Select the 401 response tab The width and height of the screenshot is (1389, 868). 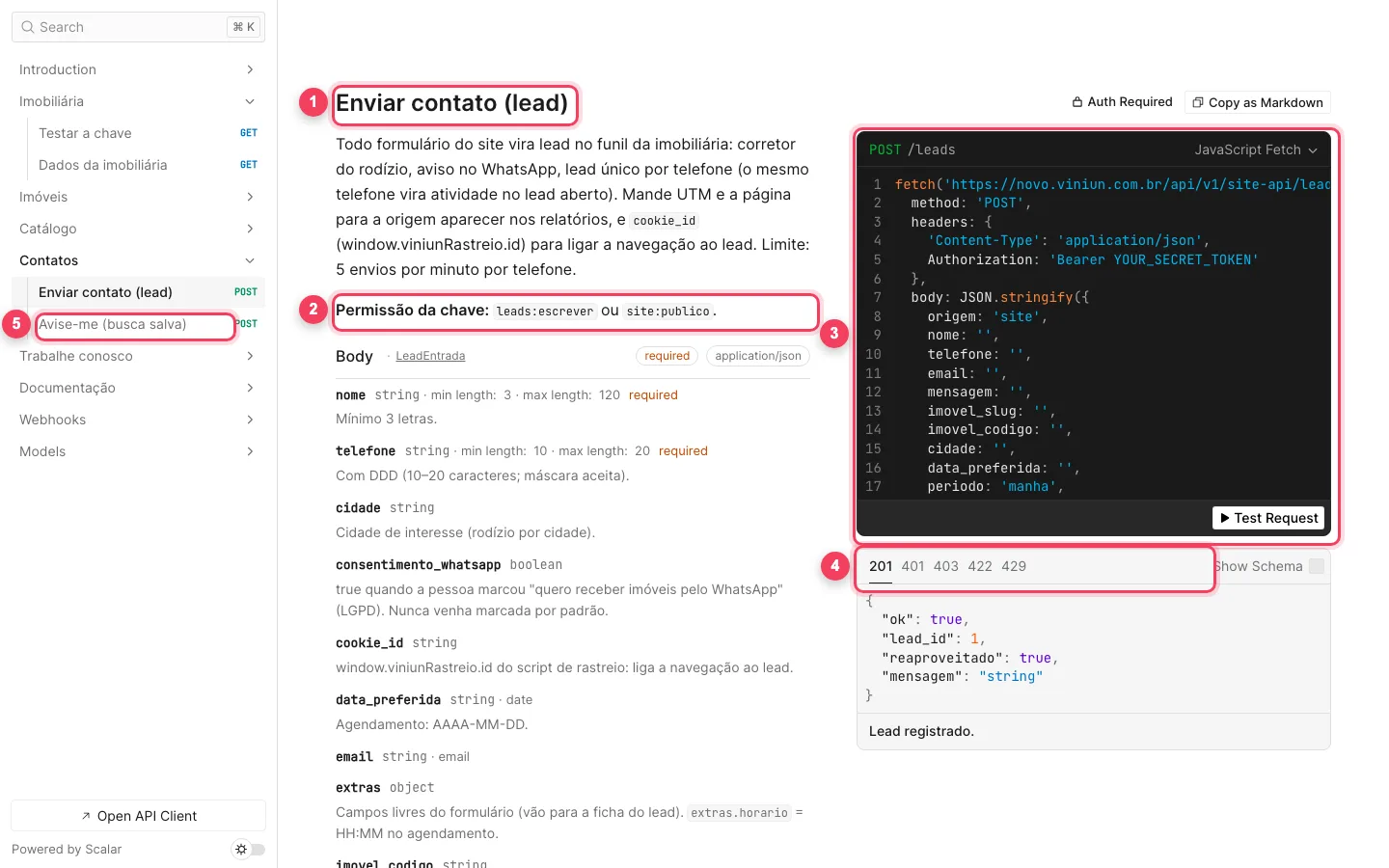[x=912, y=566]
